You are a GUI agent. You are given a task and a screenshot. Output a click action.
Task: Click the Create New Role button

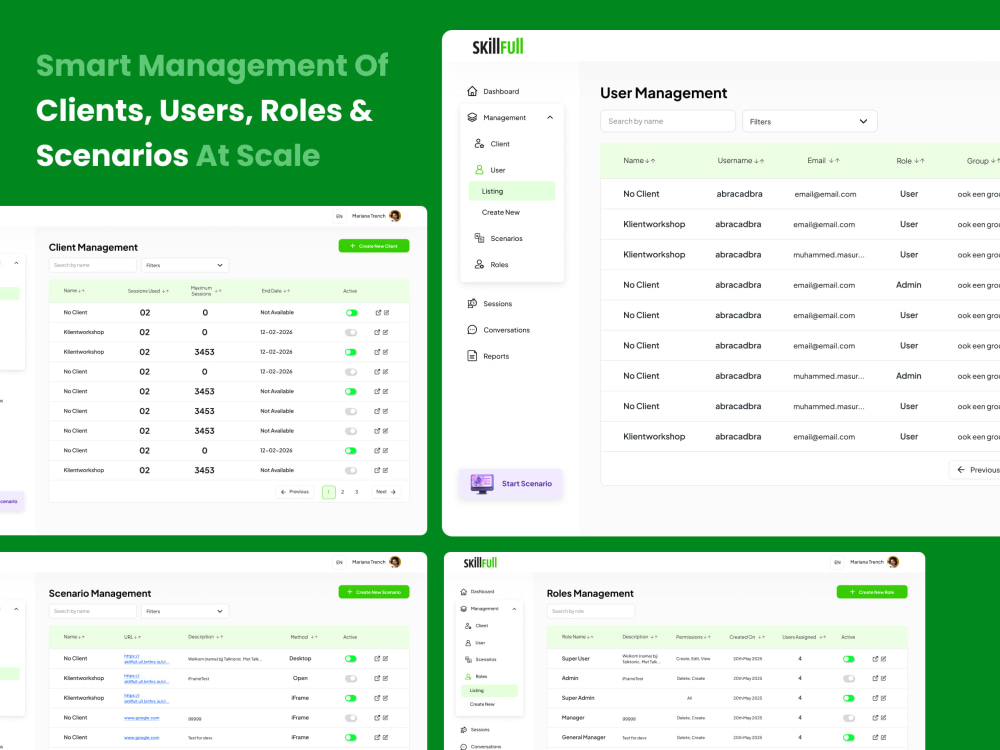pyautogui.click(x=872, y=592)
